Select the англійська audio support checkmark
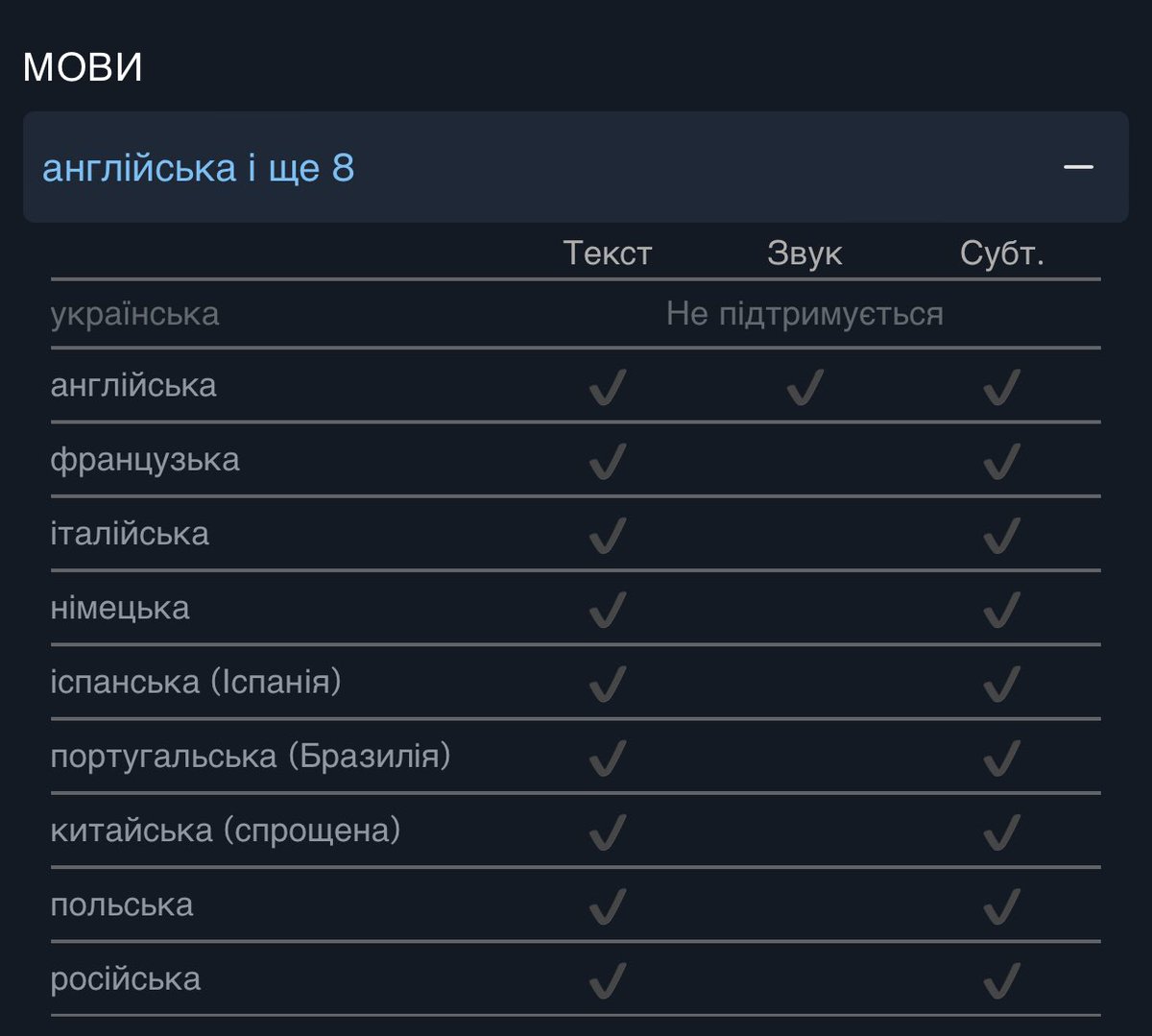This screenshot has width=1152, height=1036. click(804, 388)
